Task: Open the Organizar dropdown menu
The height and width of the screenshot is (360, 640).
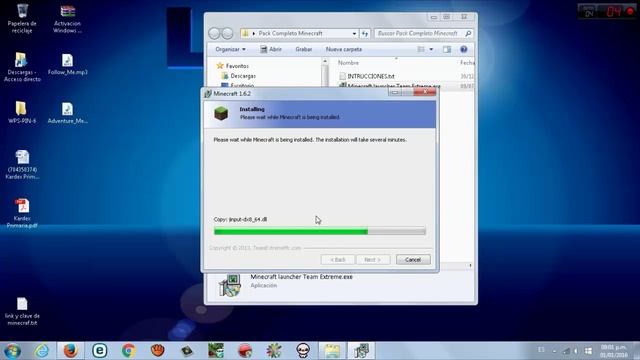Action: point(230,49)
